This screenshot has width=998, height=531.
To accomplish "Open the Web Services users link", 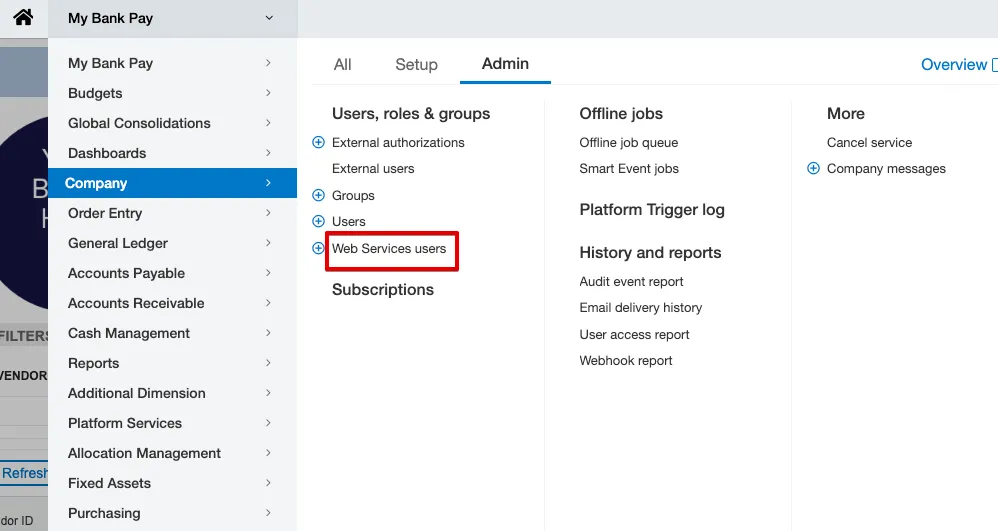I will (x=389, y=248).
